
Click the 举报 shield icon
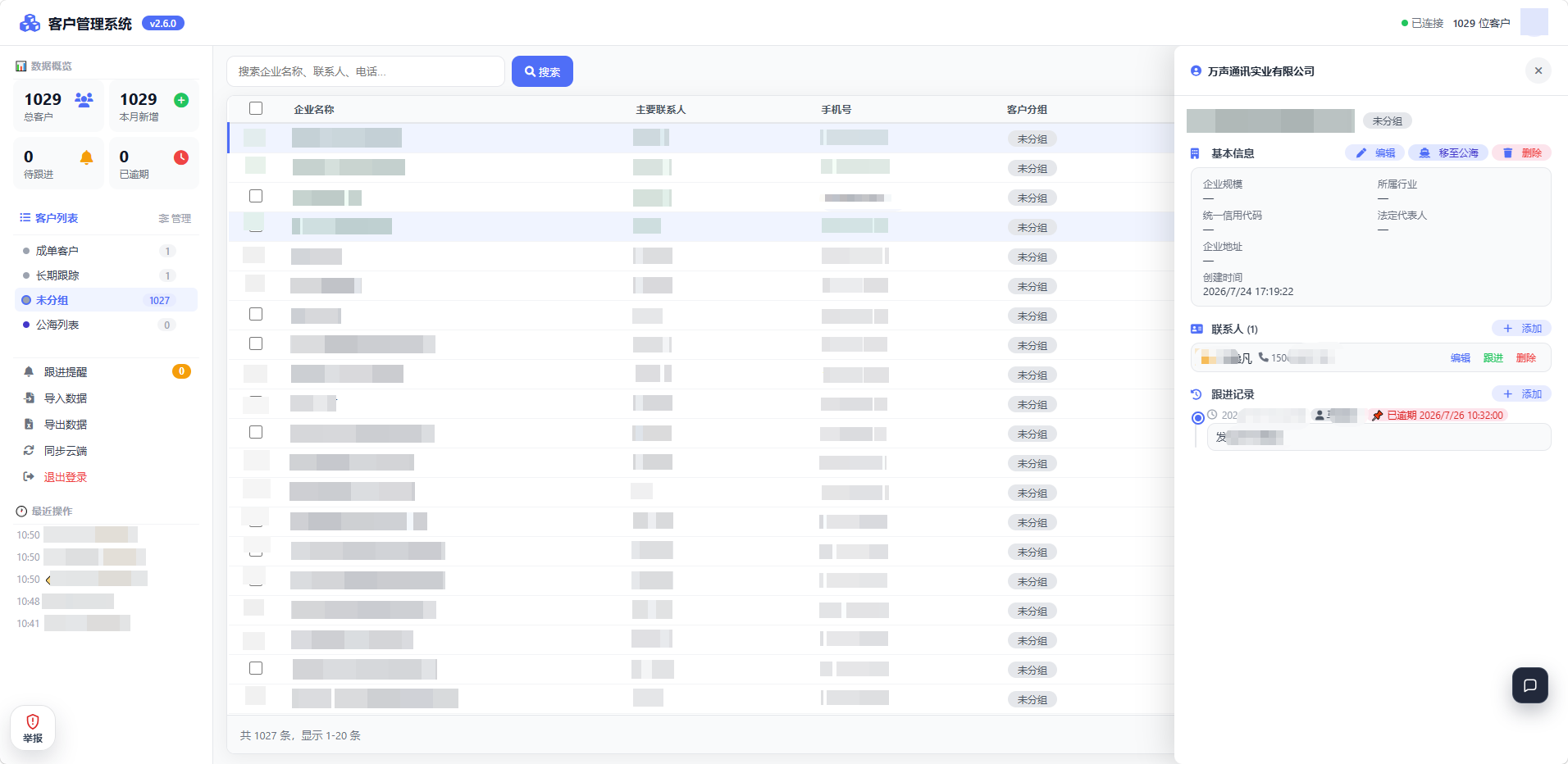pyautogui.click(x=33, y=721)
